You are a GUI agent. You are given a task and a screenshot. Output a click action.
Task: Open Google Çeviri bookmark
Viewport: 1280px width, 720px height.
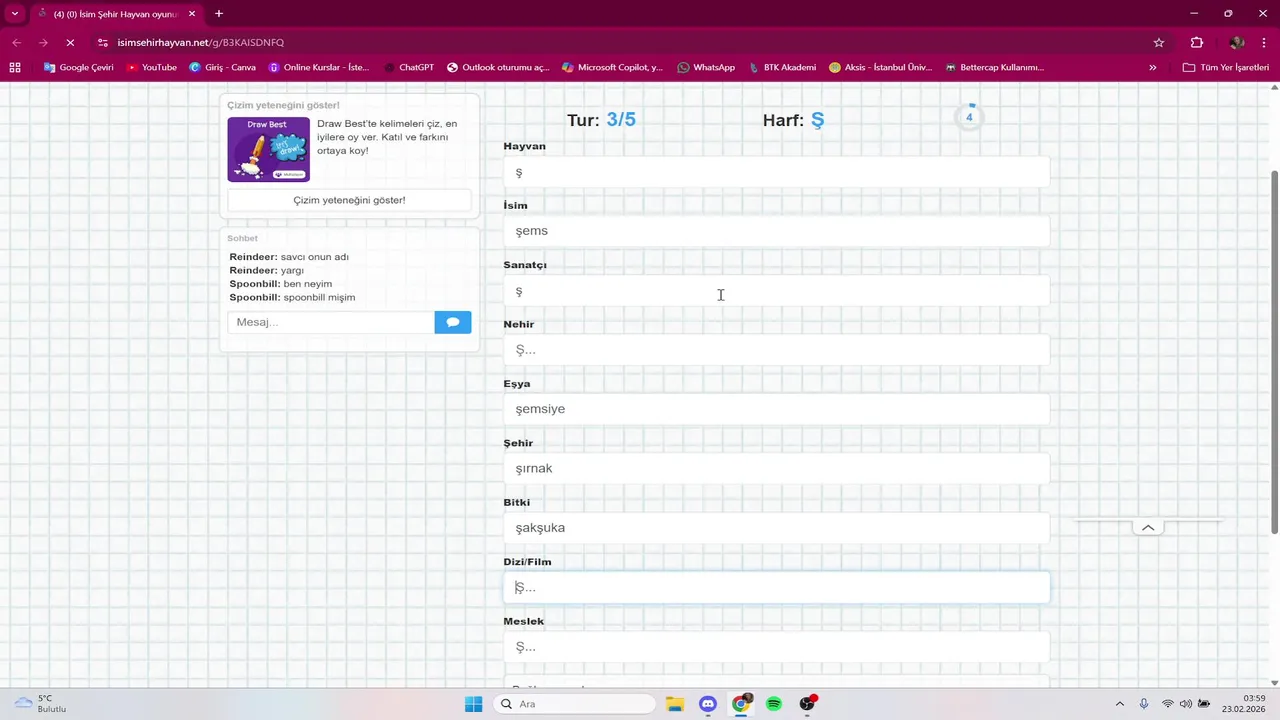click(x=78, y=67)
